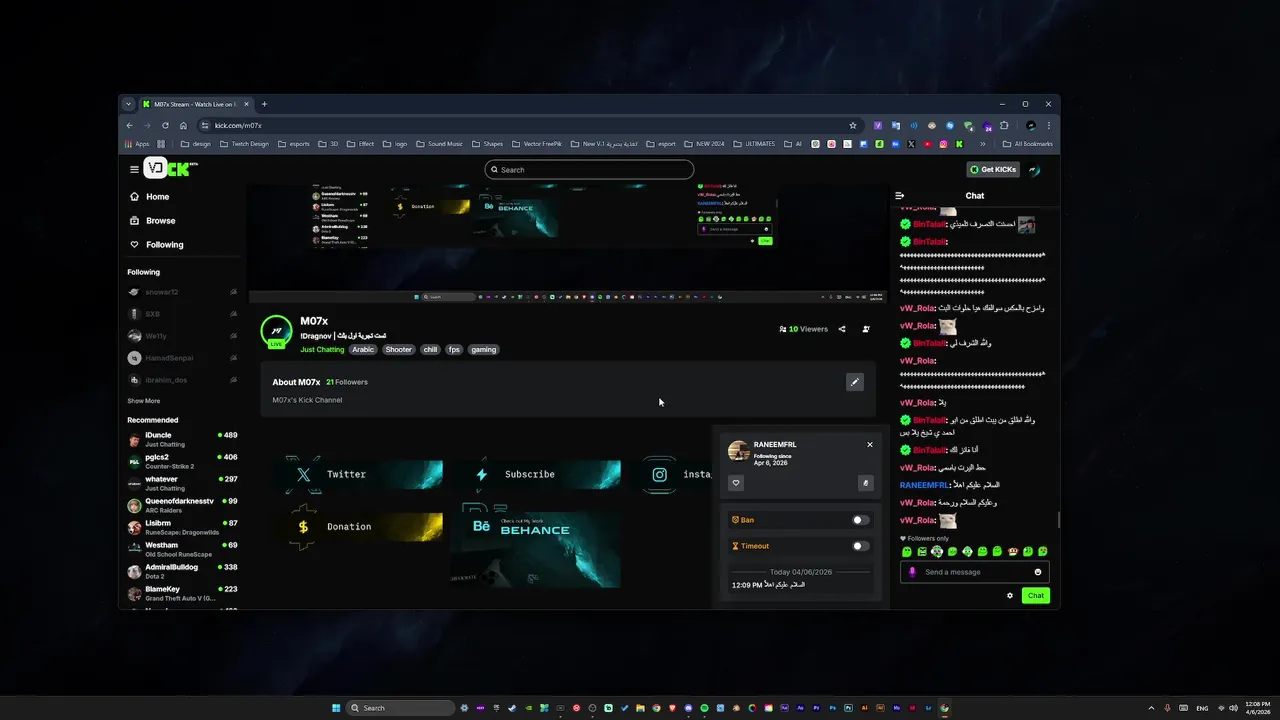Click the viewers count icon

[783, 329]
